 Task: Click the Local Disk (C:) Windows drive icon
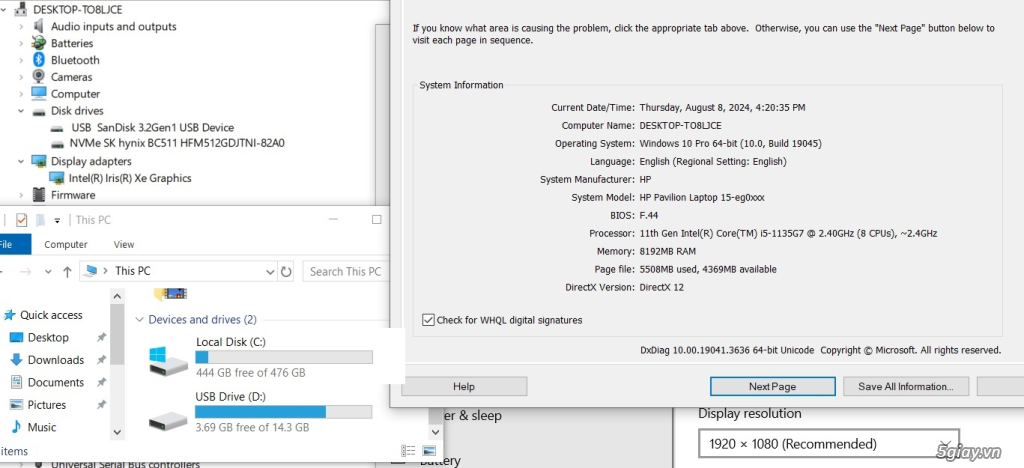point(168,360)
